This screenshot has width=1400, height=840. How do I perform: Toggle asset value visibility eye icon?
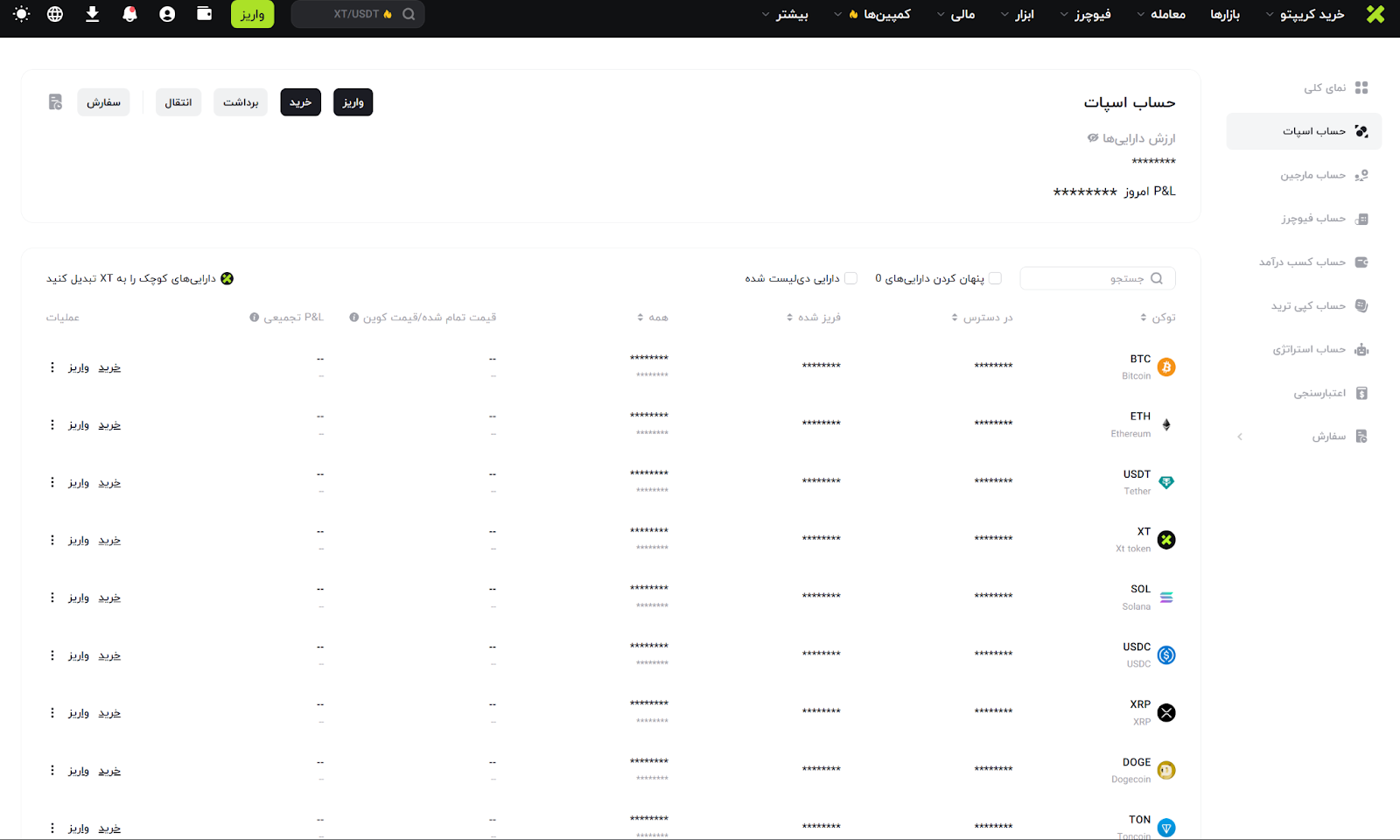(x=1093, y=138)
